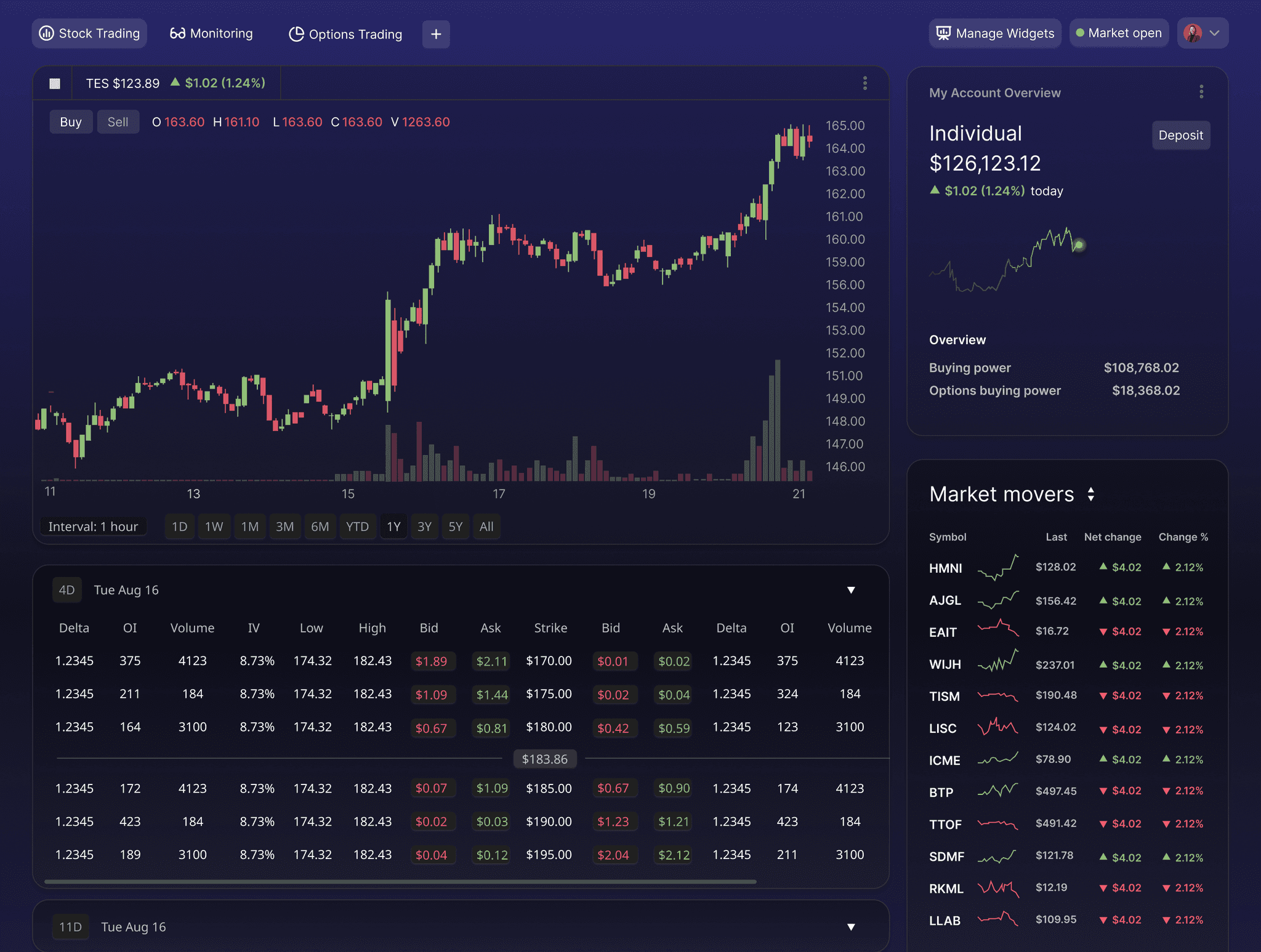Click the options chain horizontal scrollbar
The height and width of the screenshot is (952, 1261).
[x=400, y=881]
